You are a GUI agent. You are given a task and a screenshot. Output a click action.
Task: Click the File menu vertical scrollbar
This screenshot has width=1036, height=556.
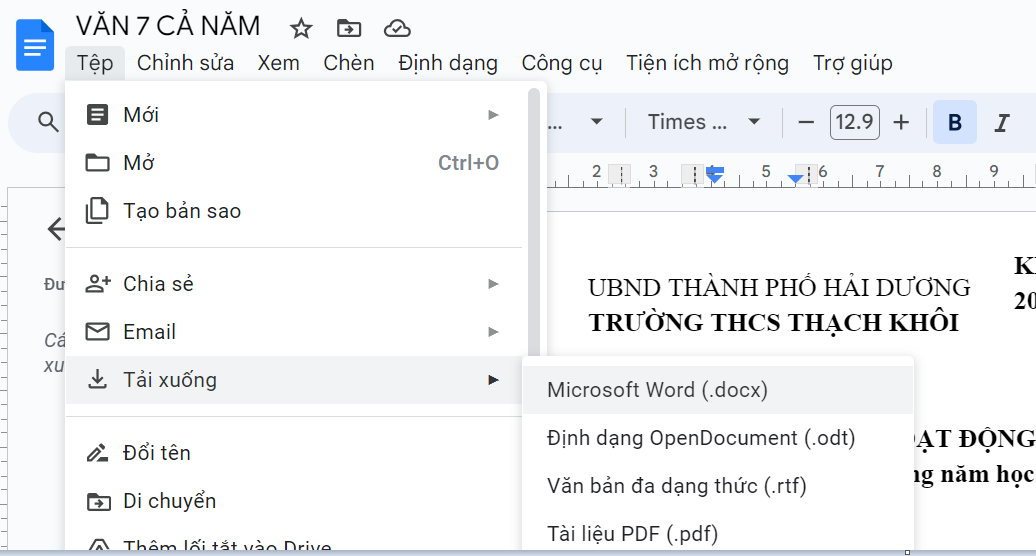tap(534, 225)
